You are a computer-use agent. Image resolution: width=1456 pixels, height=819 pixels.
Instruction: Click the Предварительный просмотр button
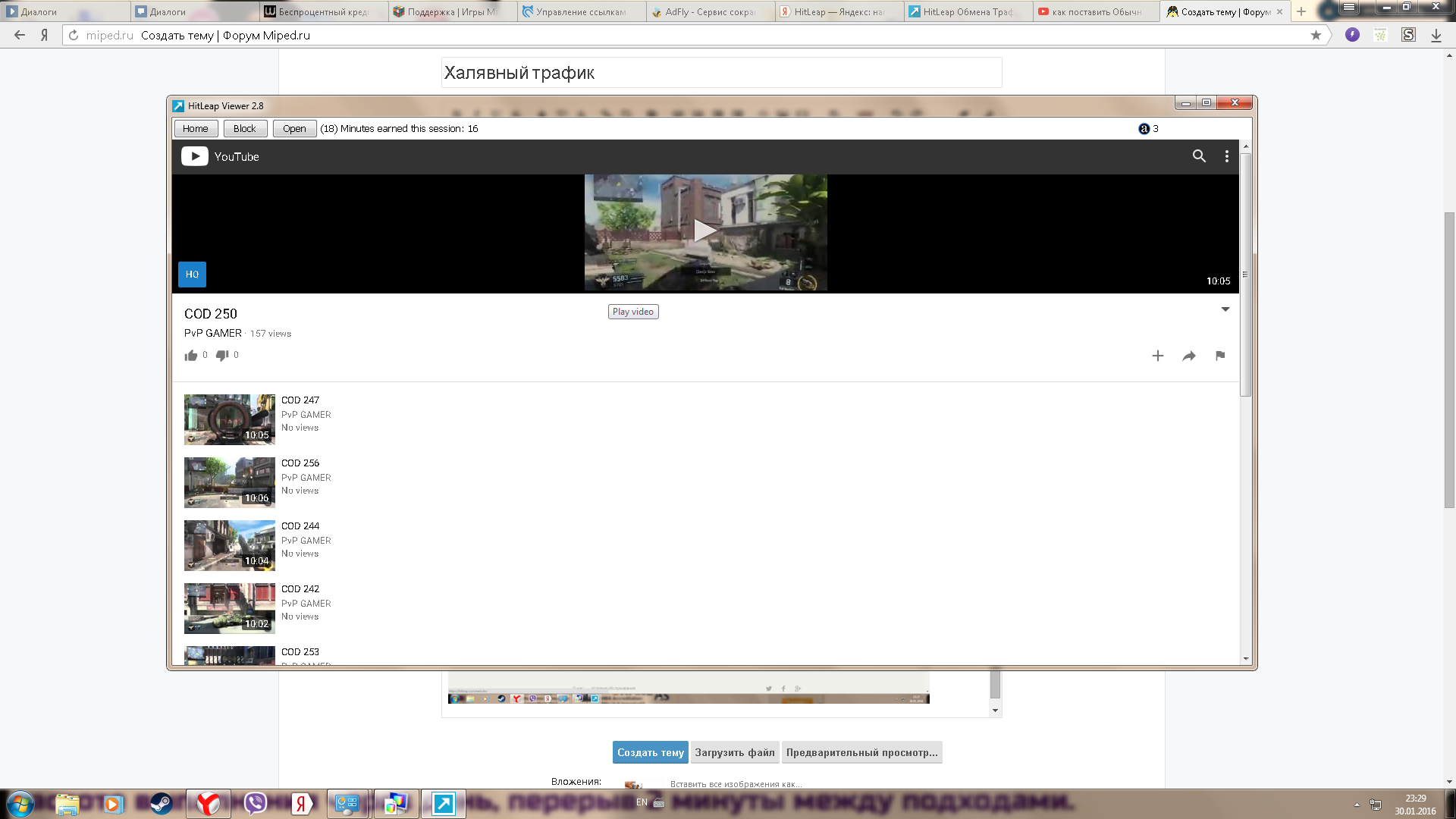pos(862,752)
